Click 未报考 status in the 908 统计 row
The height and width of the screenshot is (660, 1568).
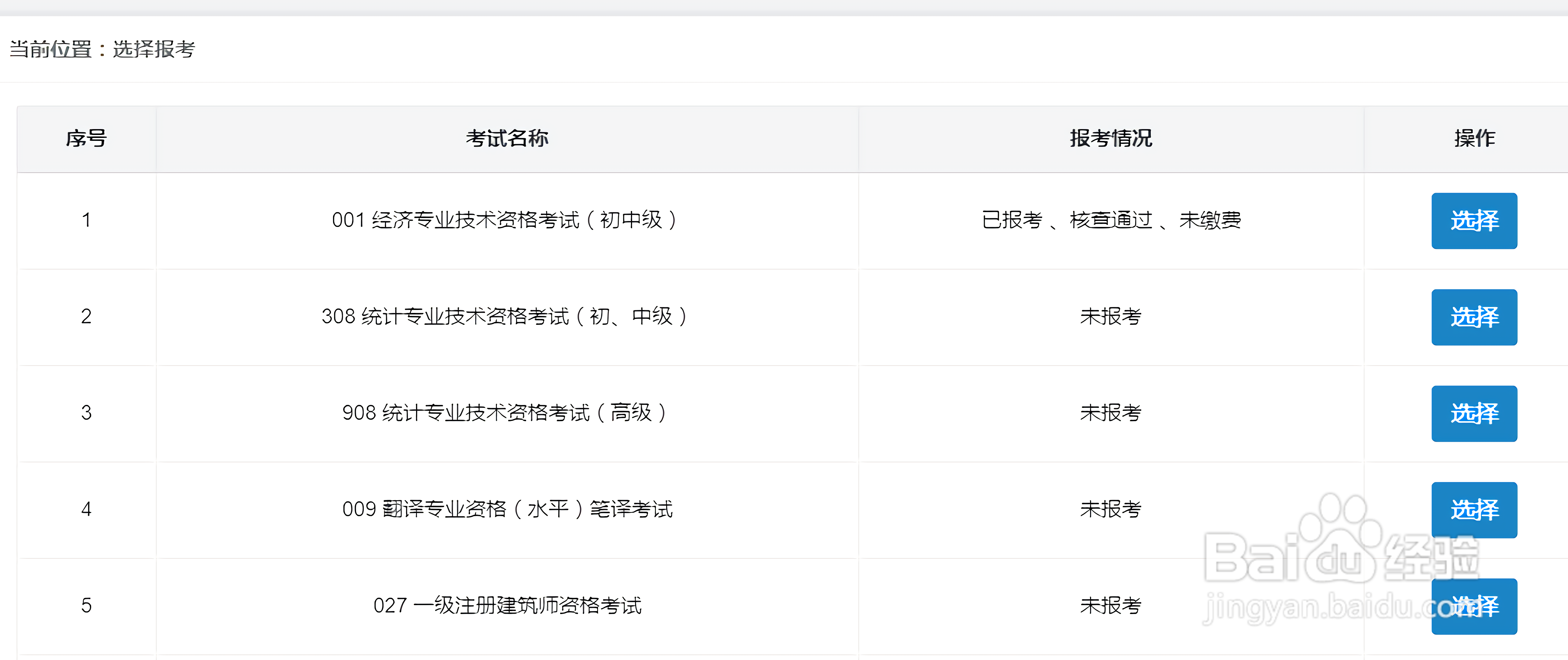[1110, 413]
